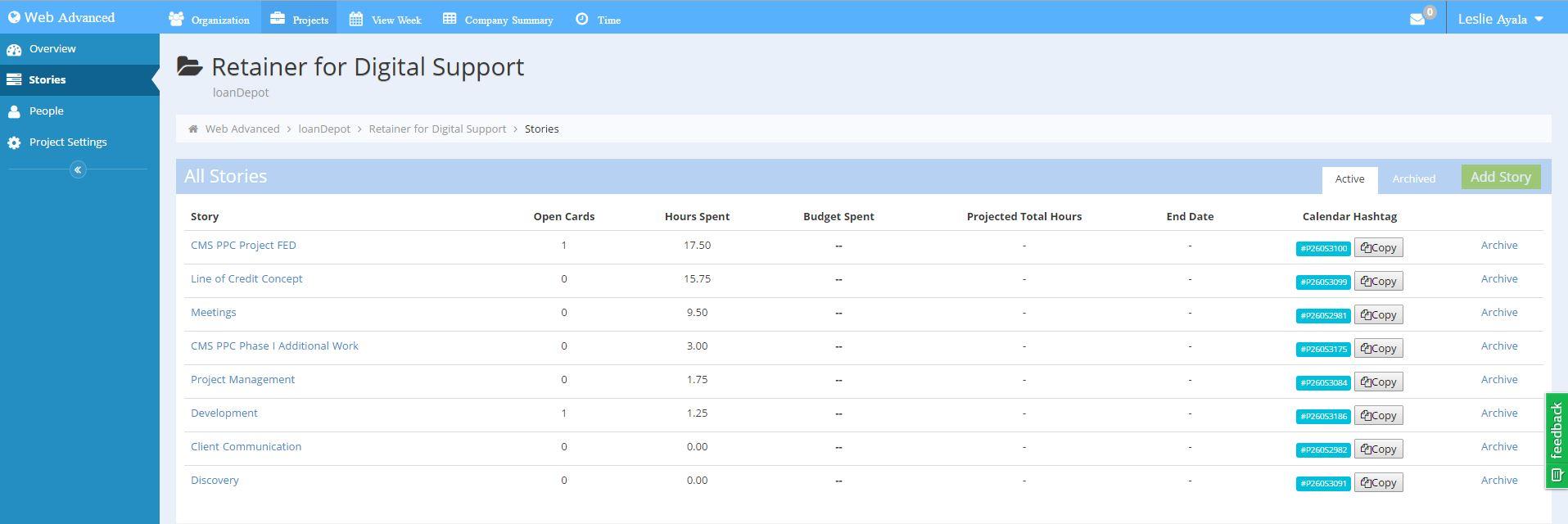The image size is (1568, 524).
Task: Click the Add Story button
Action: [x=1500, y=178]
